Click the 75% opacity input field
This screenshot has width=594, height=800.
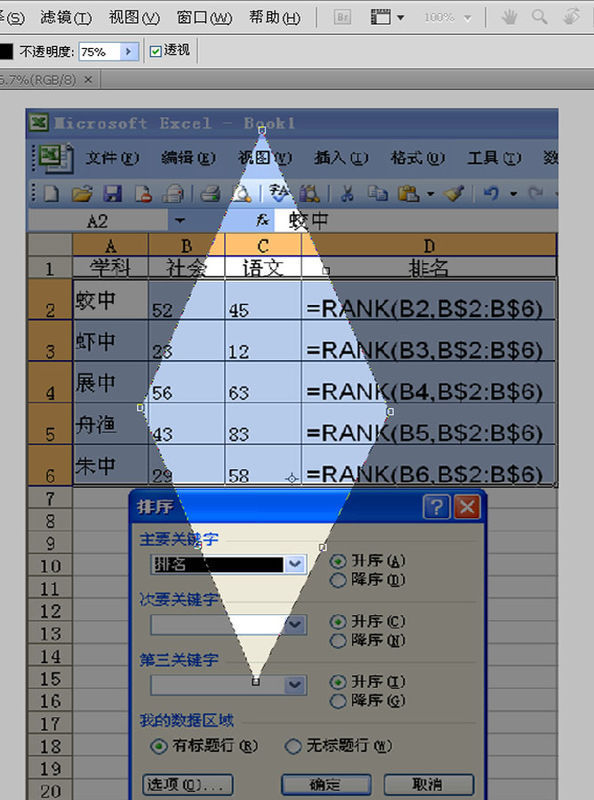(99, 52)
